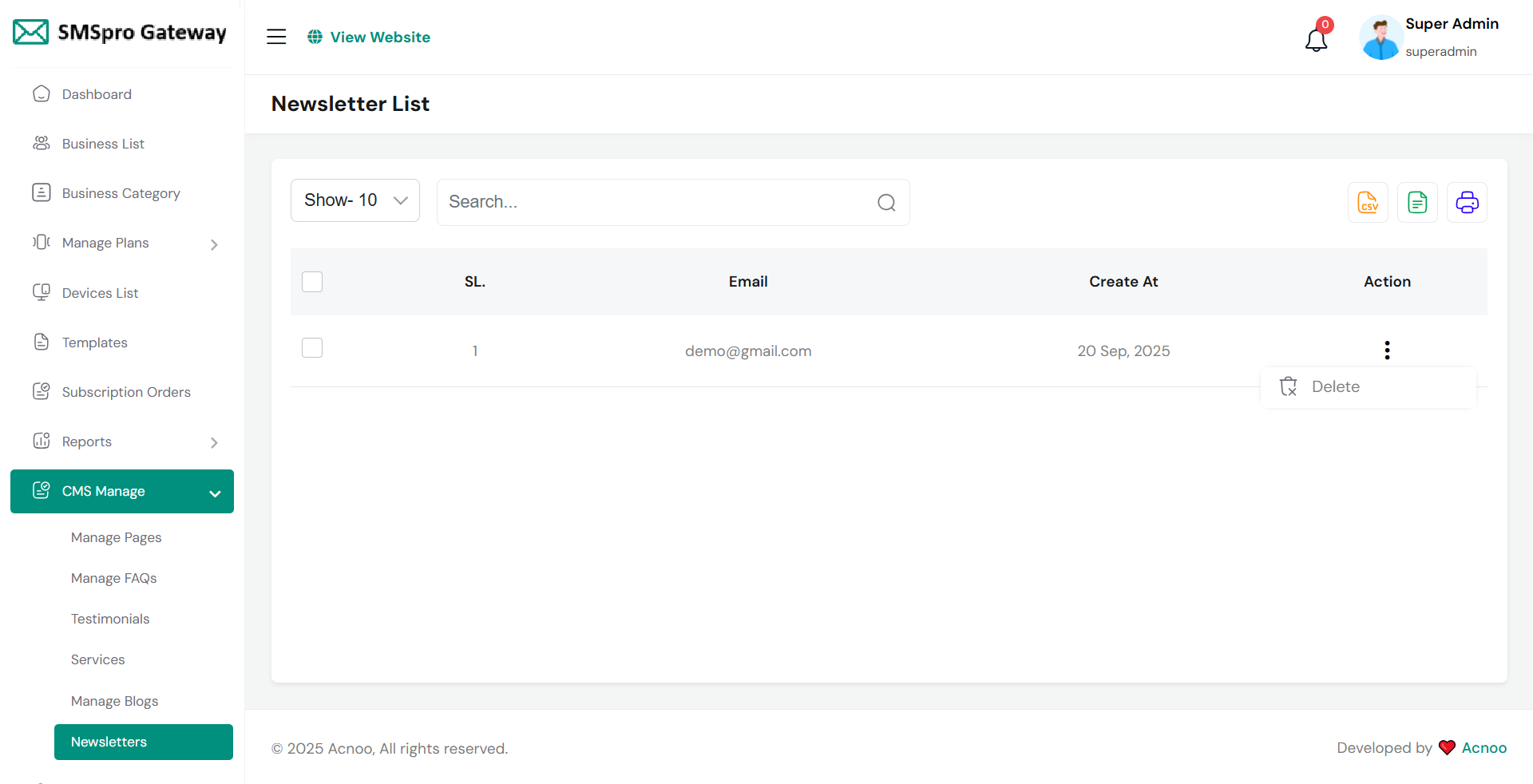This screenshot has width=1533, height=784.
Task: Click into the Search input field
Action: [x=655, y=202]
